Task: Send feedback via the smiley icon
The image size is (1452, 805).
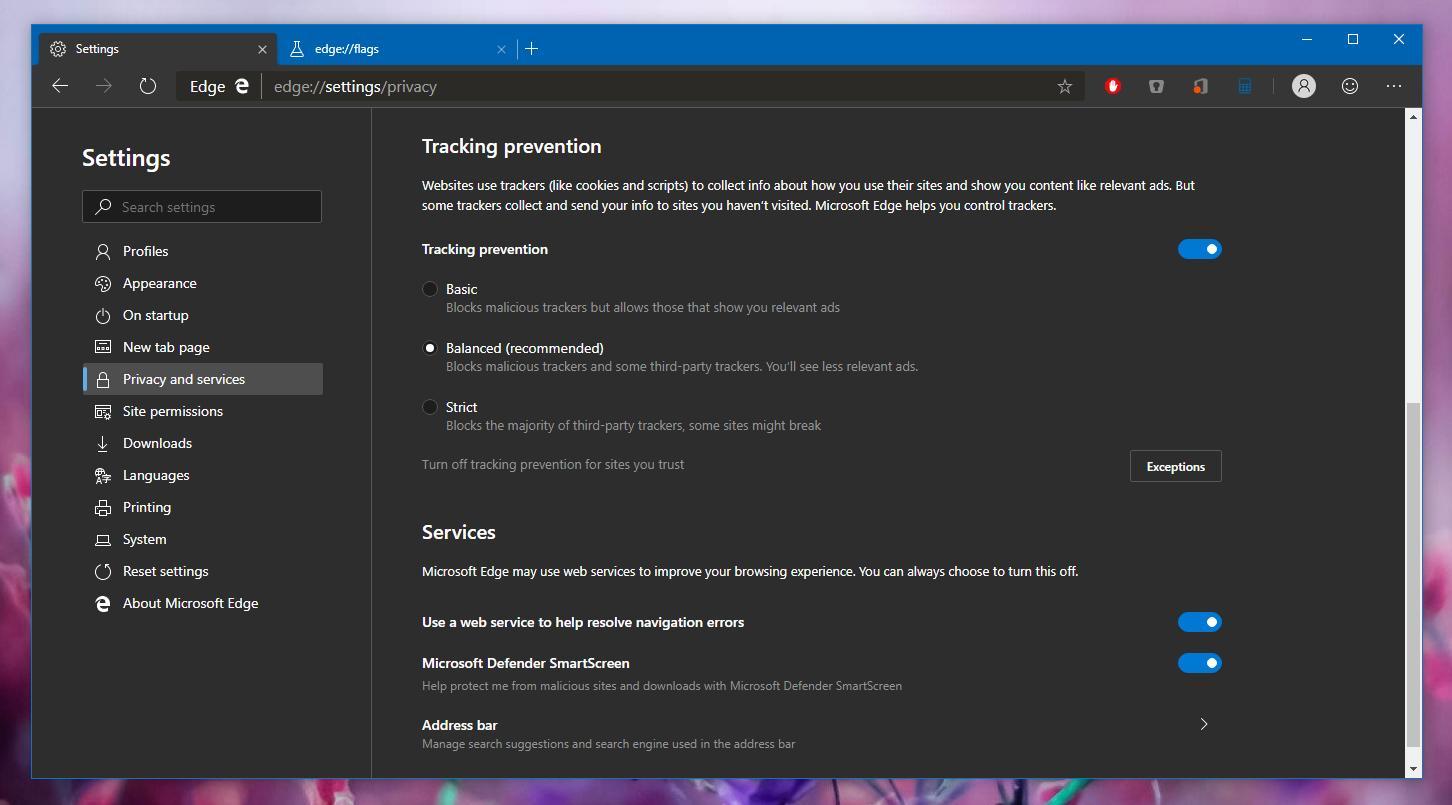Action: click(x=1349, y=86)
